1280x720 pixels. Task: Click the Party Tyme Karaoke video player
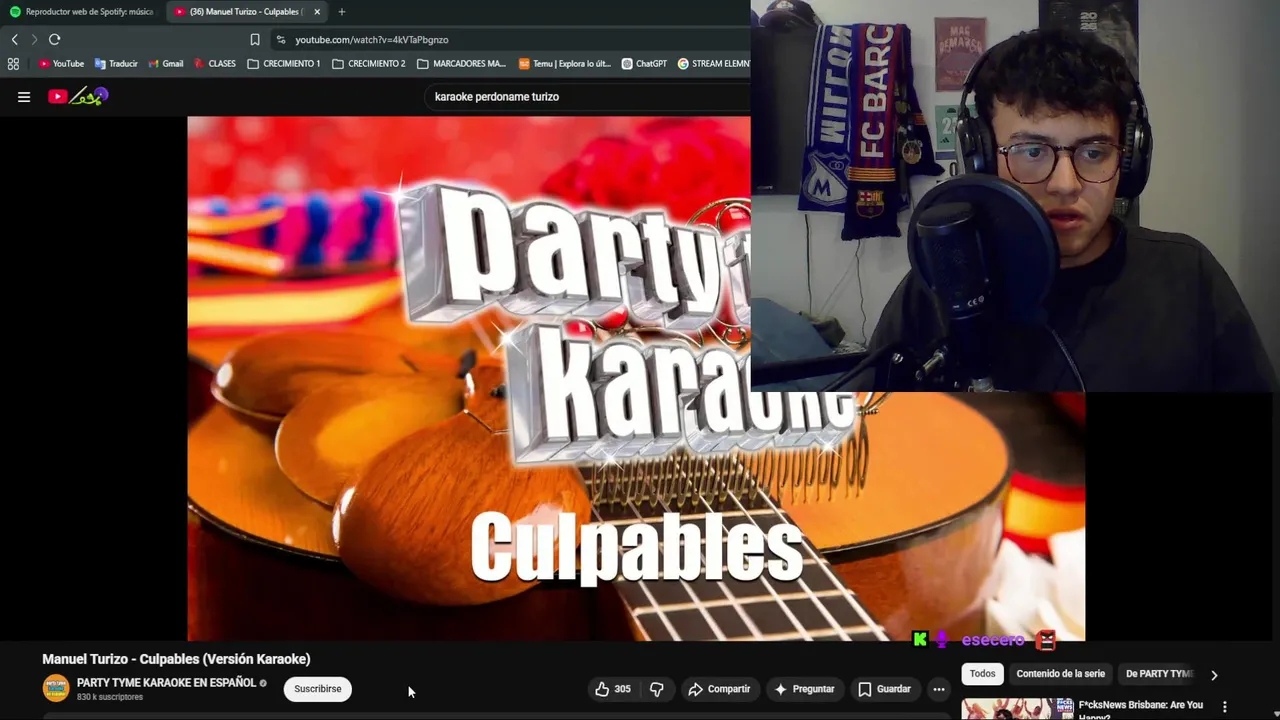click(x=636, y=378)
